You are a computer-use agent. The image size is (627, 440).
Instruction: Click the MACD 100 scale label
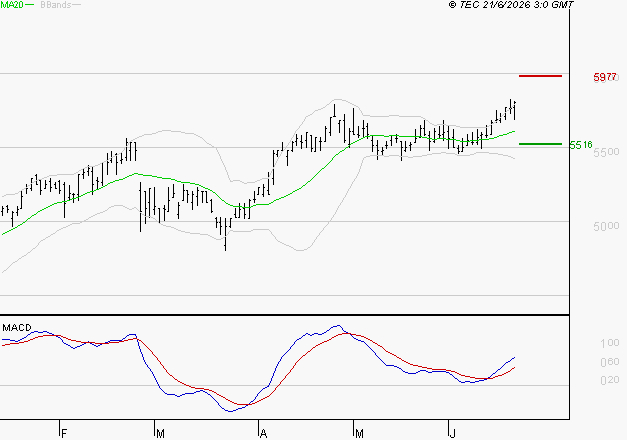(610, 343)
